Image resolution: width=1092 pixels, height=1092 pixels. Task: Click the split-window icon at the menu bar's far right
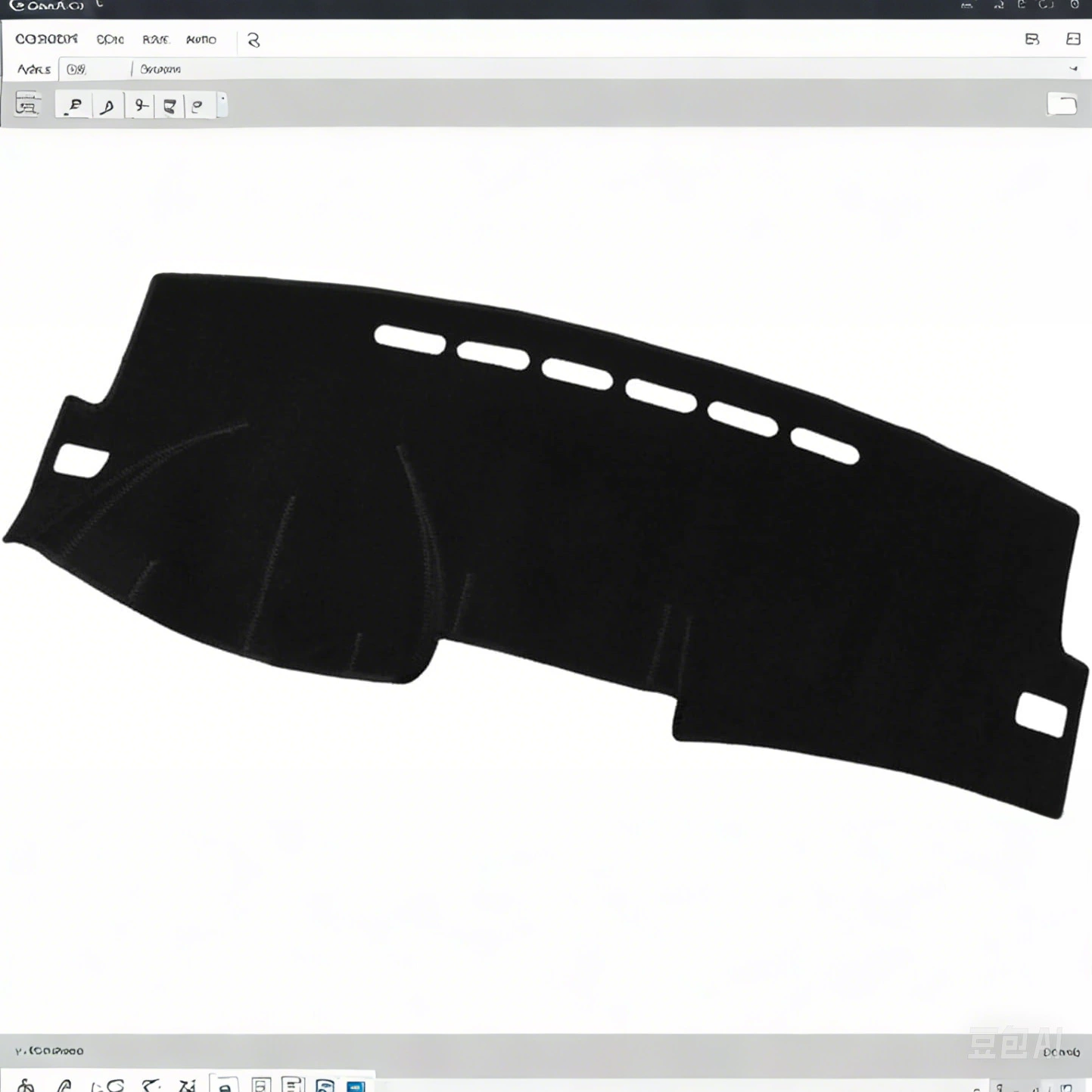coord(1073,39)
